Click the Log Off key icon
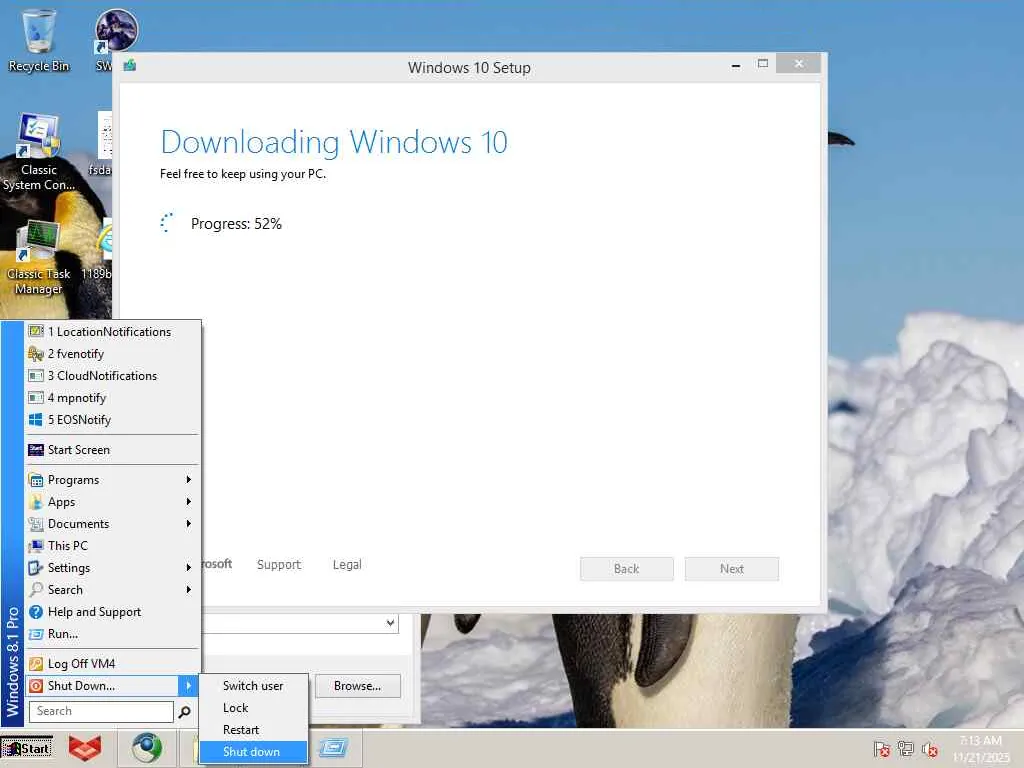This screenshot has width=1024, height=768. 36,664
